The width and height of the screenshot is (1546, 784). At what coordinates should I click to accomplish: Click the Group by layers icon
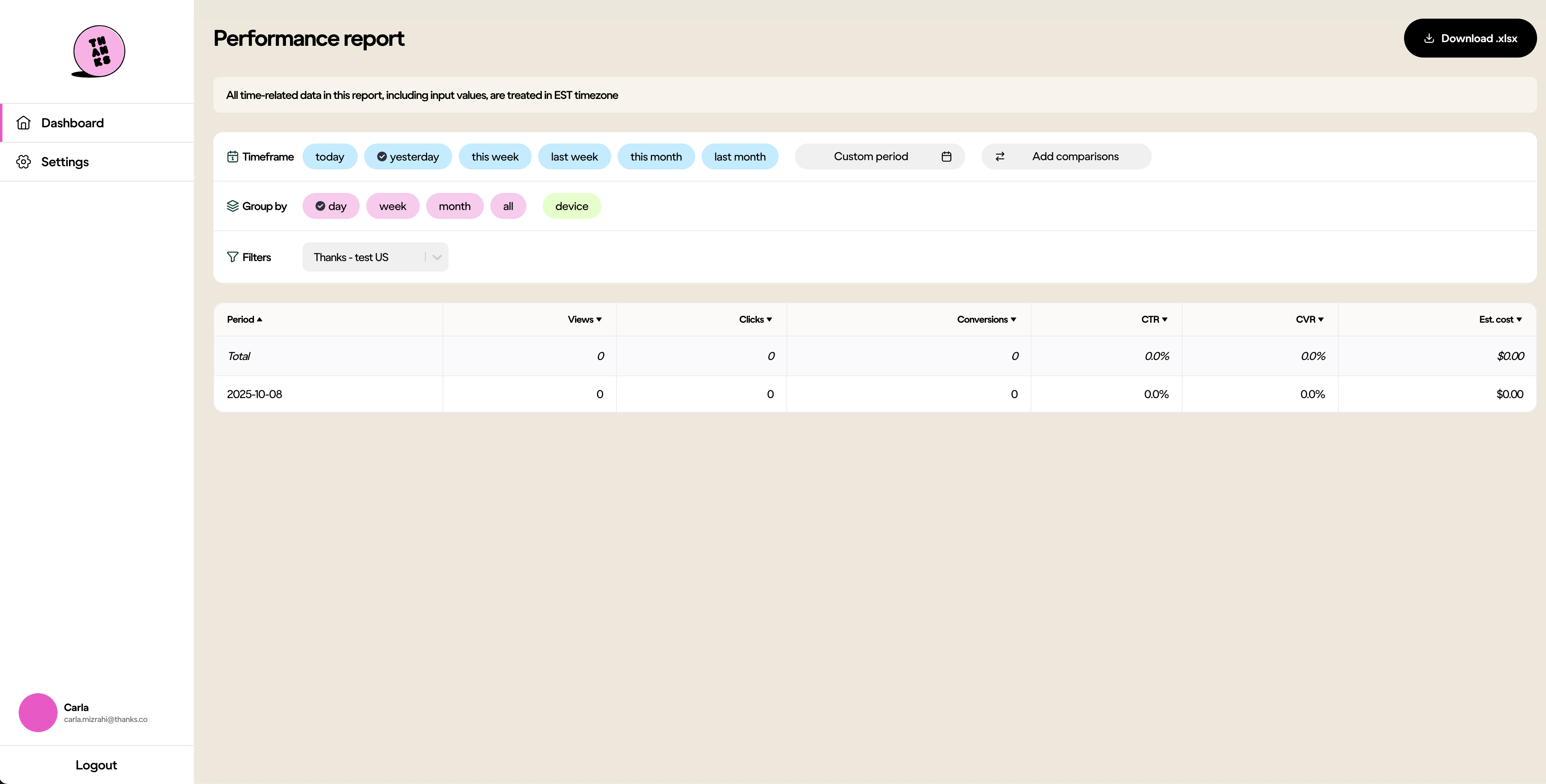(233, 206)
